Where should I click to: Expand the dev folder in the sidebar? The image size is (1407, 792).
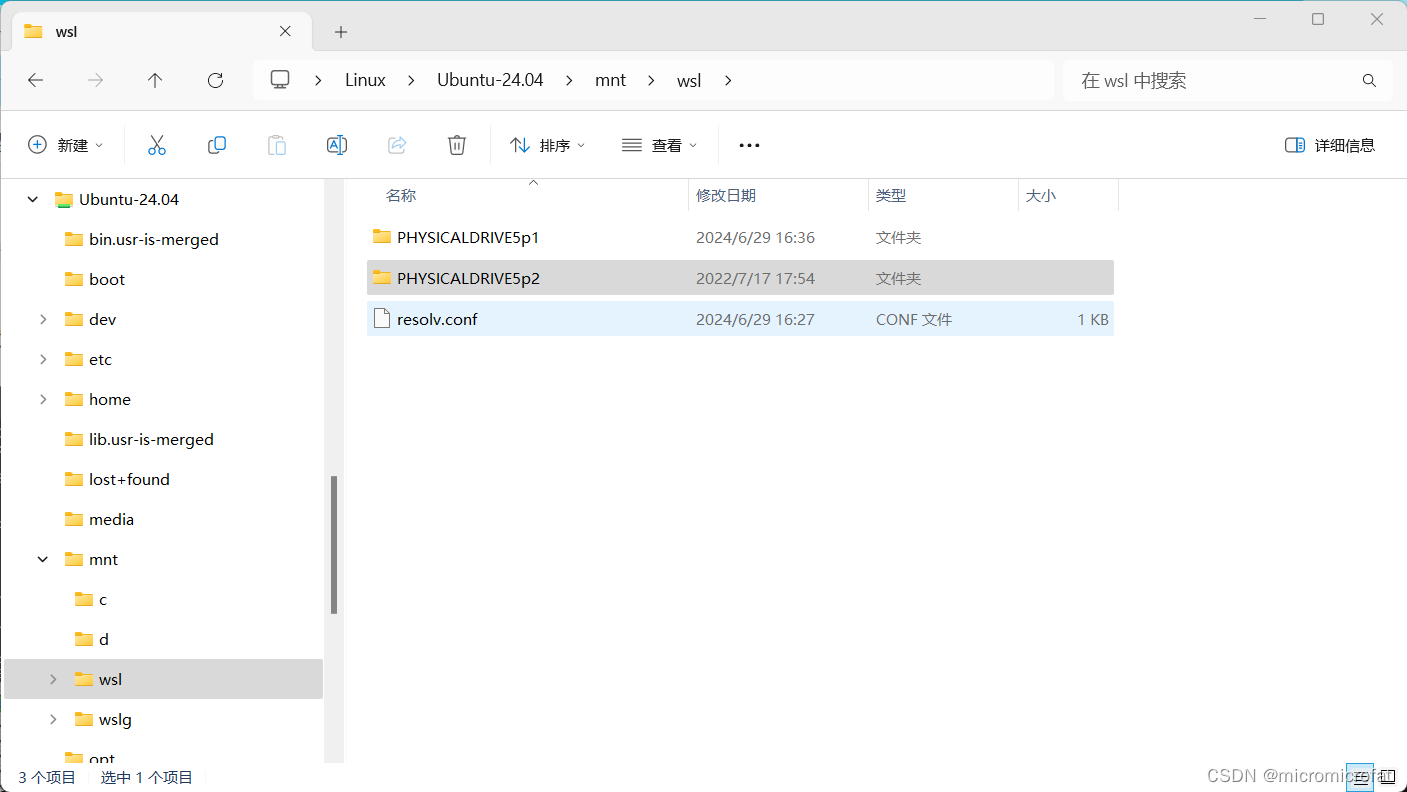point(42,318)
